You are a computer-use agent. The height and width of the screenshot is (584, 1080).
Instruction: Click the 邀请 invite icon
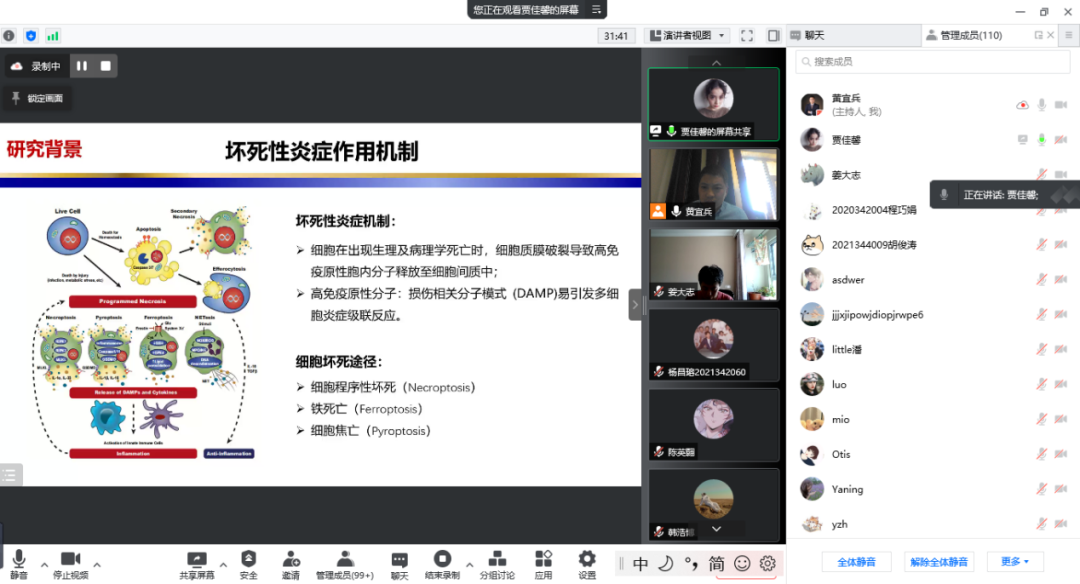[x=291, y=560]
